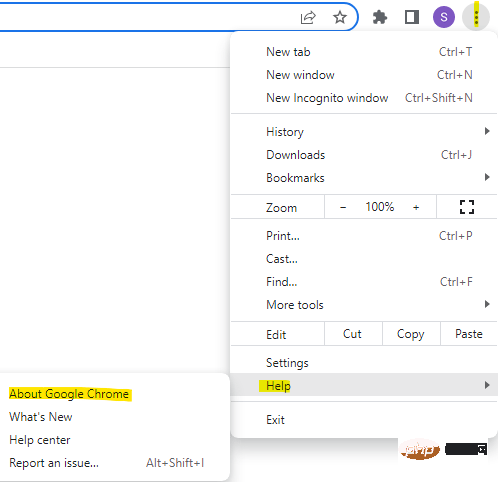498x482 pixels.
Task: Choose Find... from the menu
Action: tap(364, 282)
